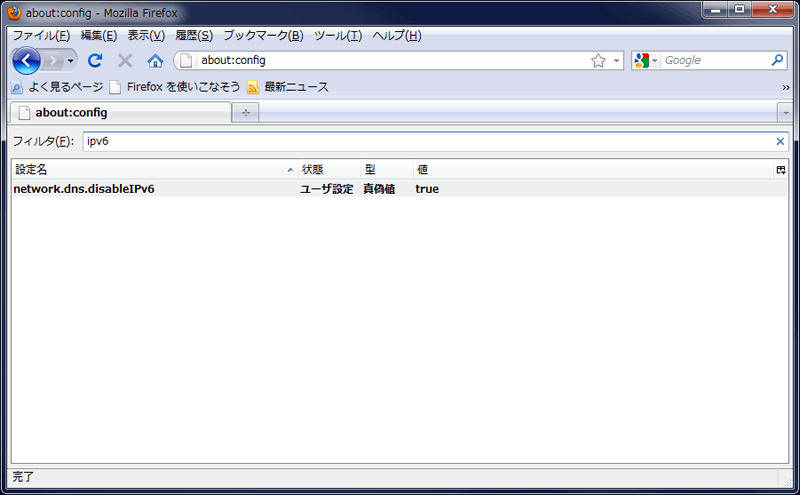This screenshot has width=800, height=495.
Task: Click the Back navigation arrow button
Action: (26, 61)
